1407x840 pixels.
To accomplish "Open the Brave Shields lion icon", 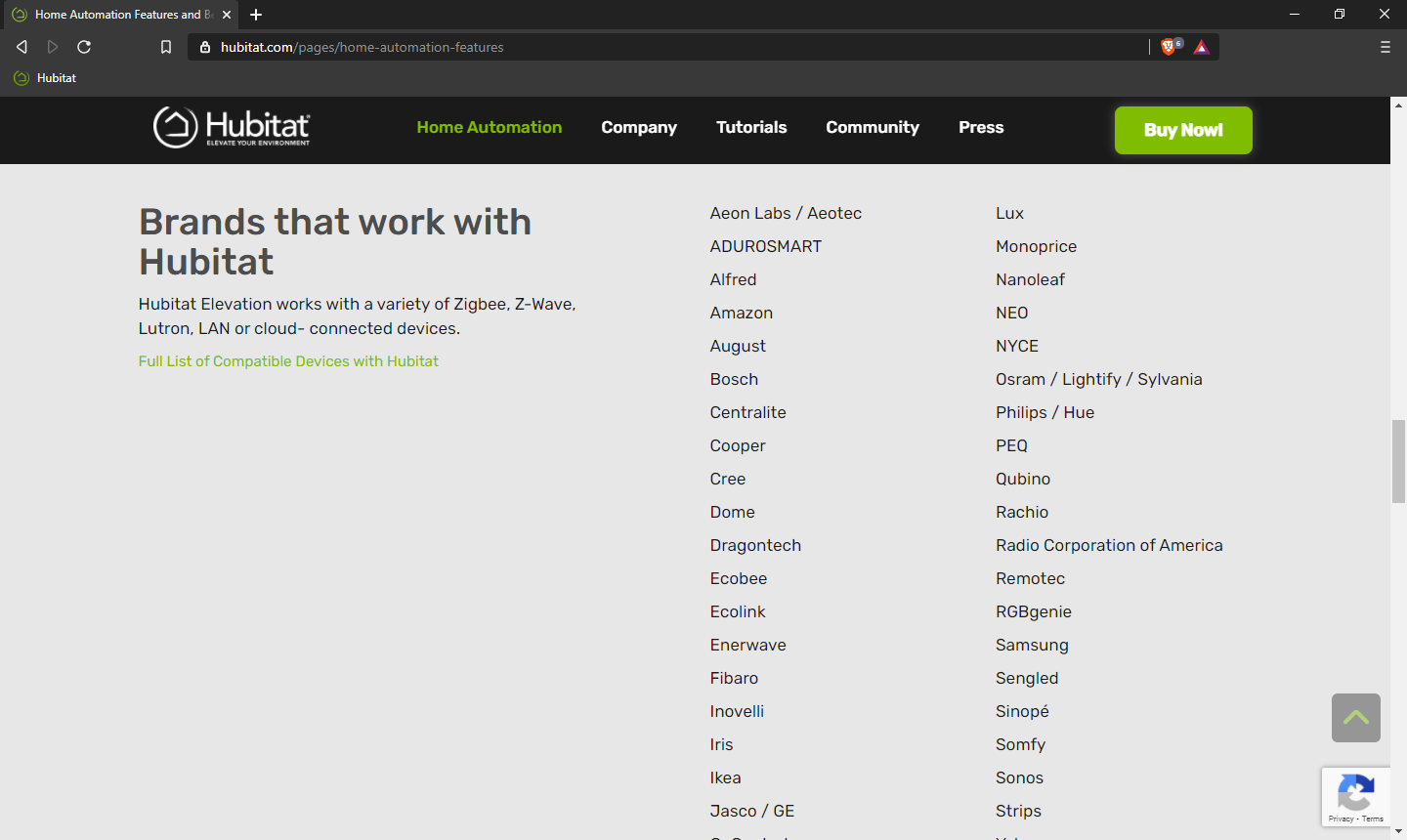I will coord(1169,47).
